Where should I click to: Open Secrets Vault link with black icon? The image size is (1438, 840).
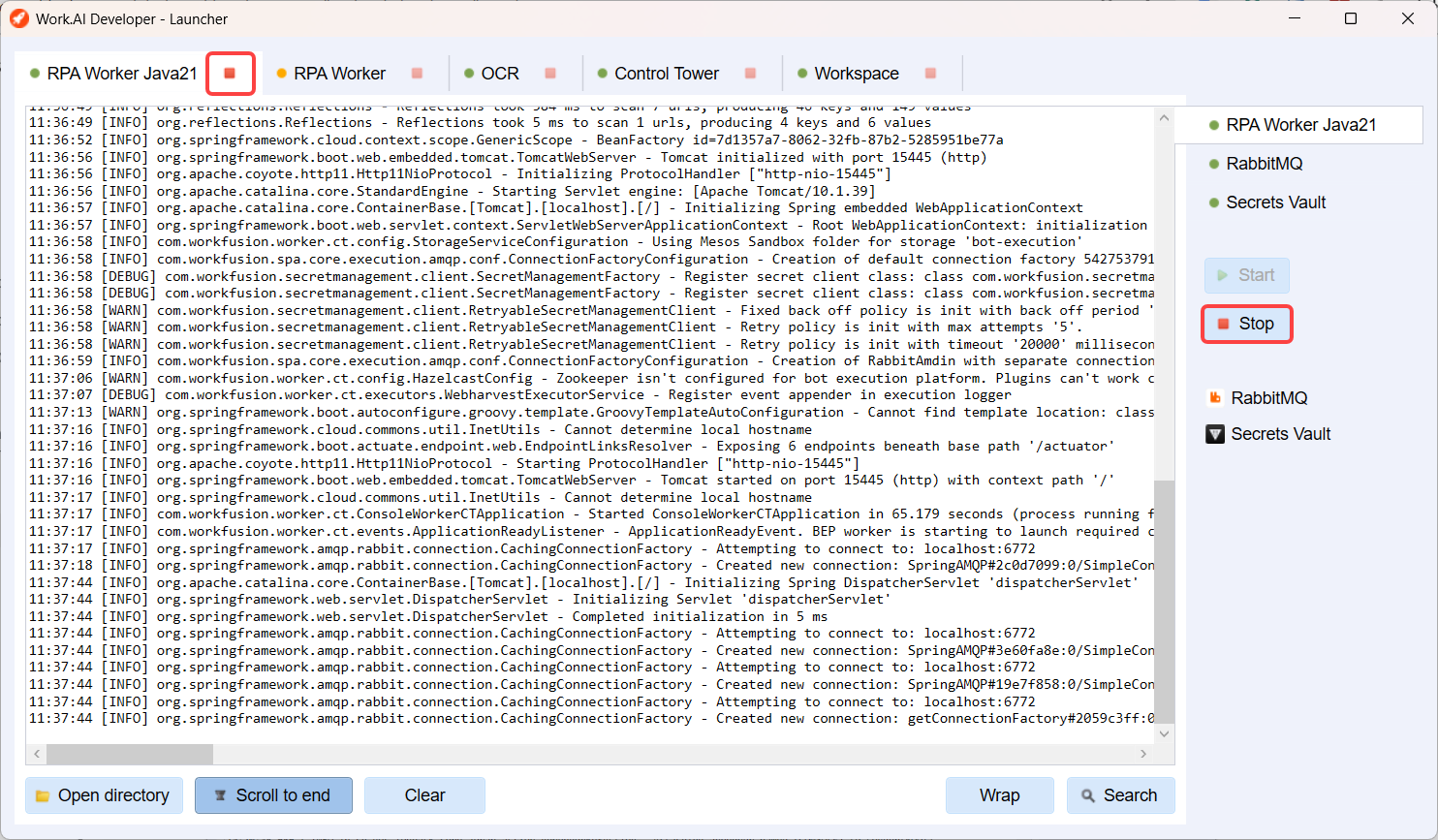click(1280, 434)
